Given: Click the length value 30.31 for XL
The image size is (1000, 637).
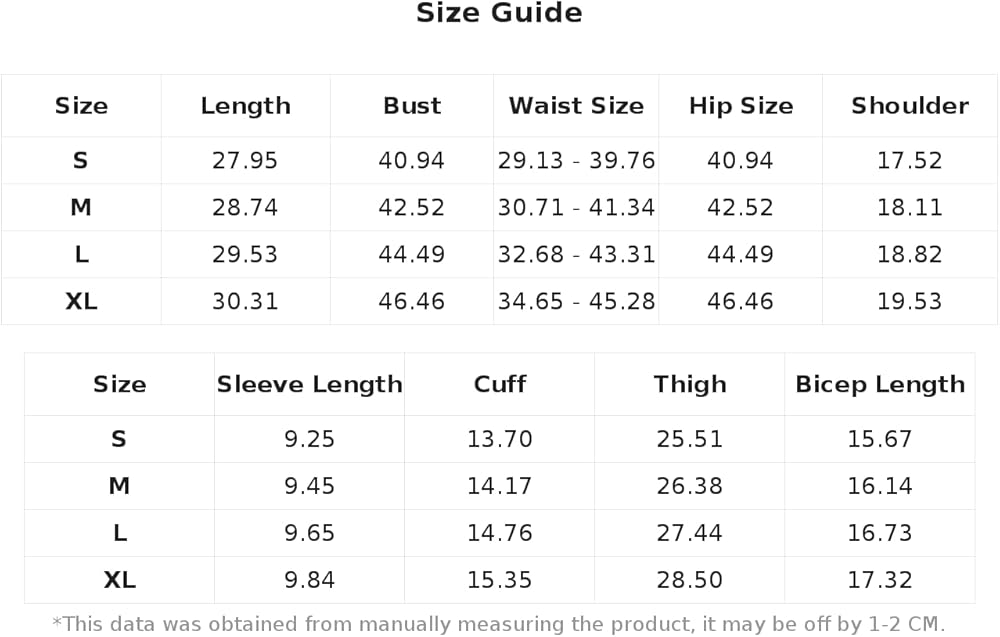Looking at the screenshot, I should click(x=245, y=301).
